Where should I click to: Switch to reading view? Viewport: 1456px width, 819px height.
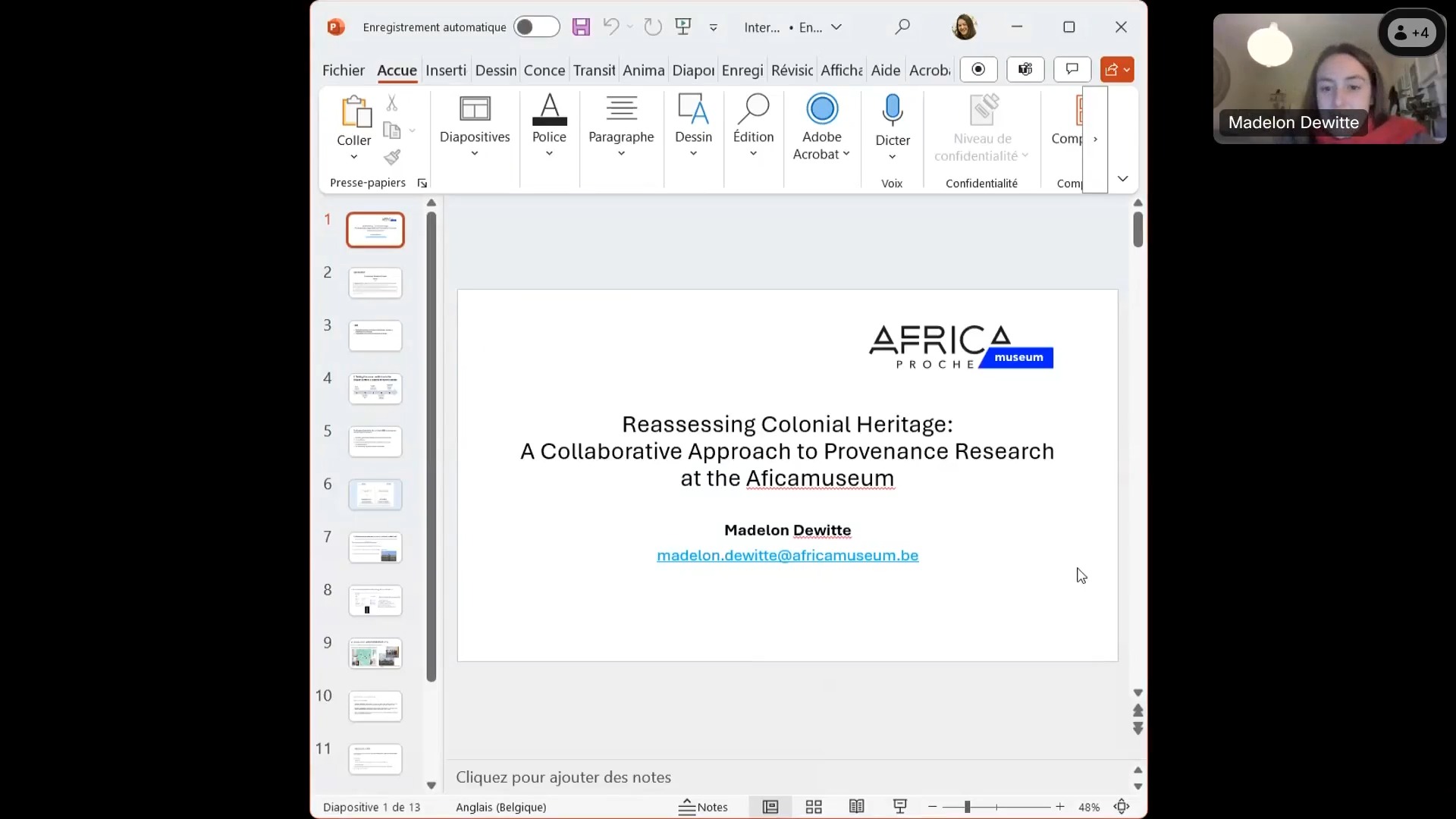tap(857, 807)
